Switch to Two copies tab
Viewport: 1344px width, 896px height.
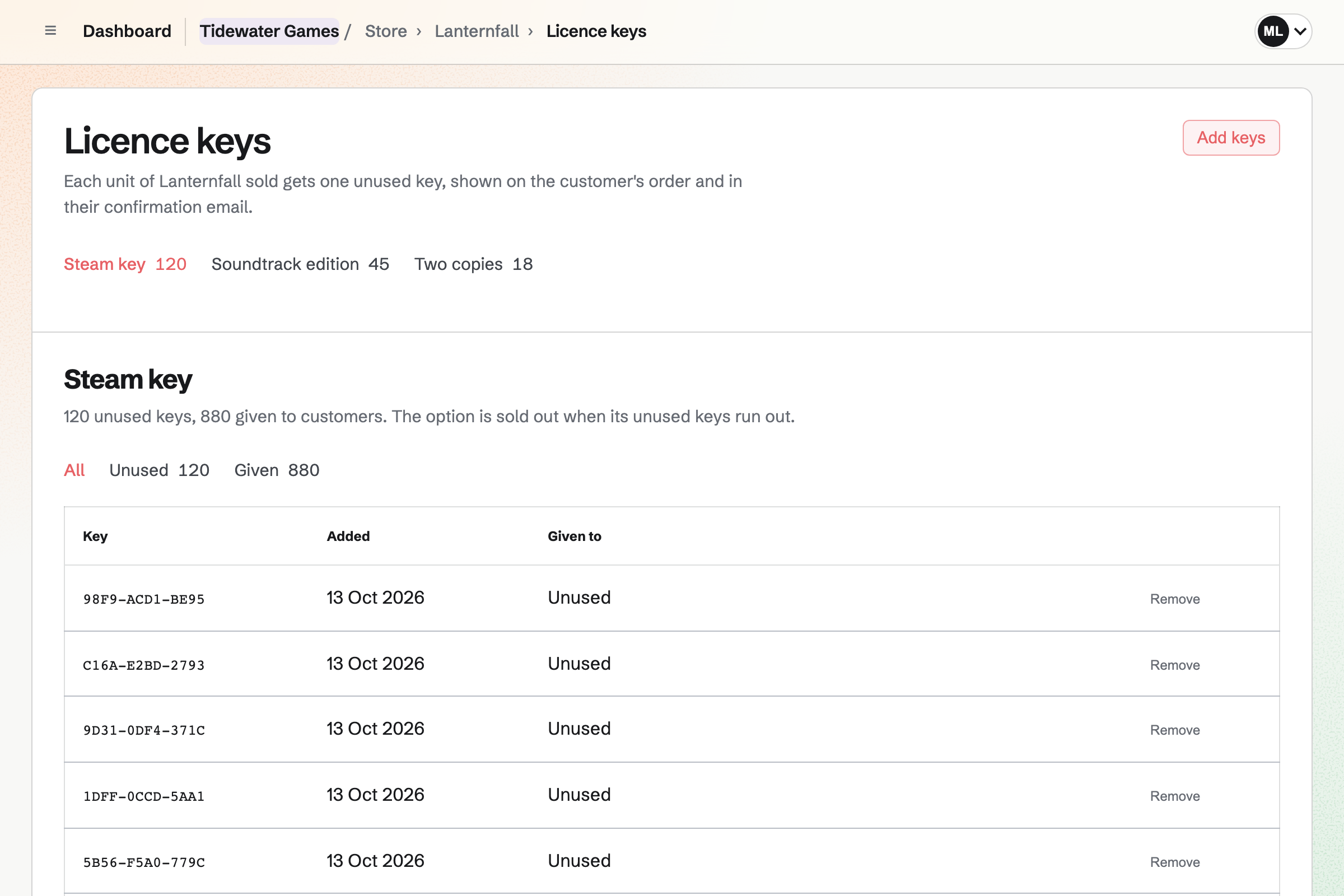pyautogui.click(x=473, y=264)
